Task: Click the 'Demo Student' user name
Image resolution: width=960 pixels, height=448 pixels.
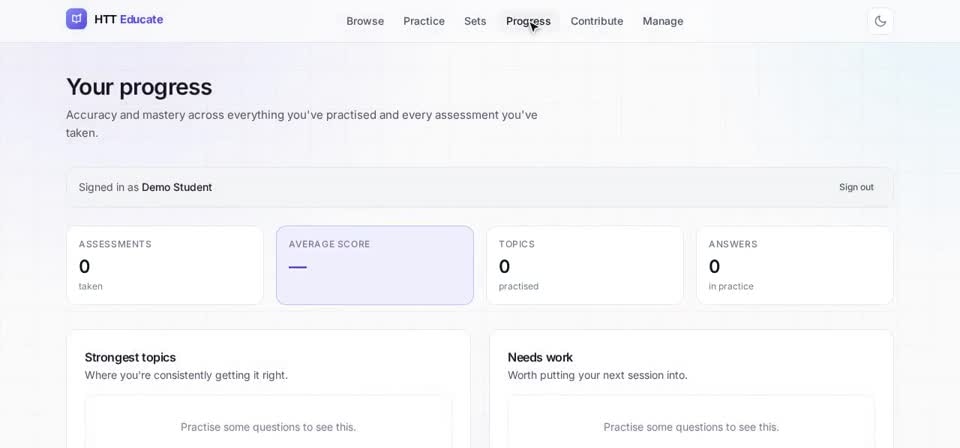Action: pos(177,187)
